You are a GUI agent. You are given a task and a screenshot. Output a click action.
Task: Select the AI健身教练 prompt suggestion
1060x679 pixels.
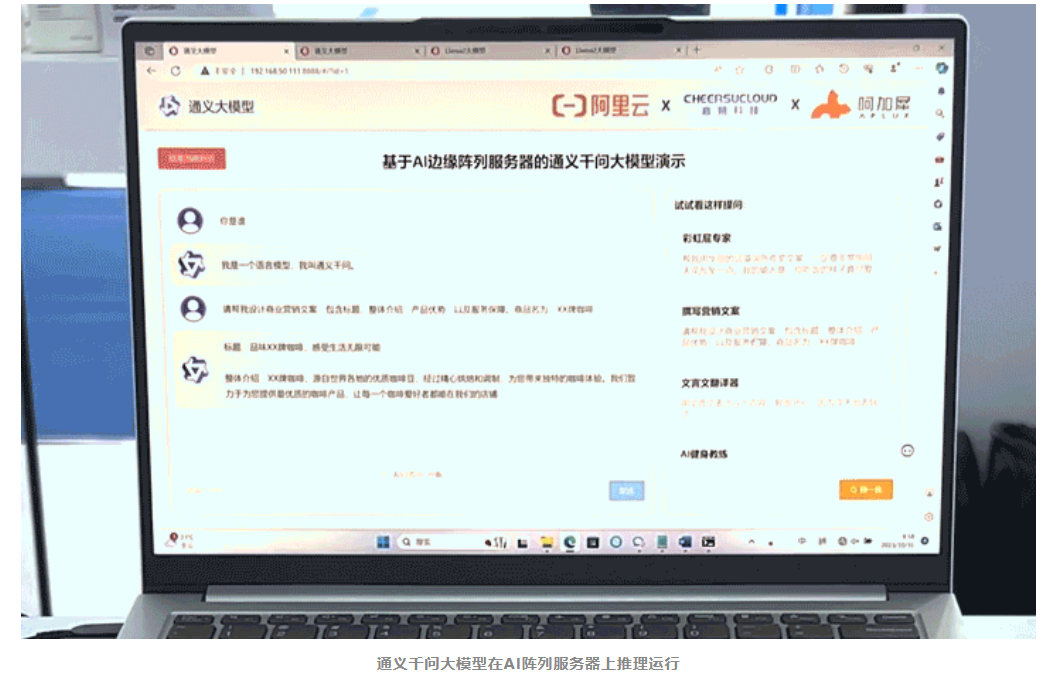(x=704, y=454)
